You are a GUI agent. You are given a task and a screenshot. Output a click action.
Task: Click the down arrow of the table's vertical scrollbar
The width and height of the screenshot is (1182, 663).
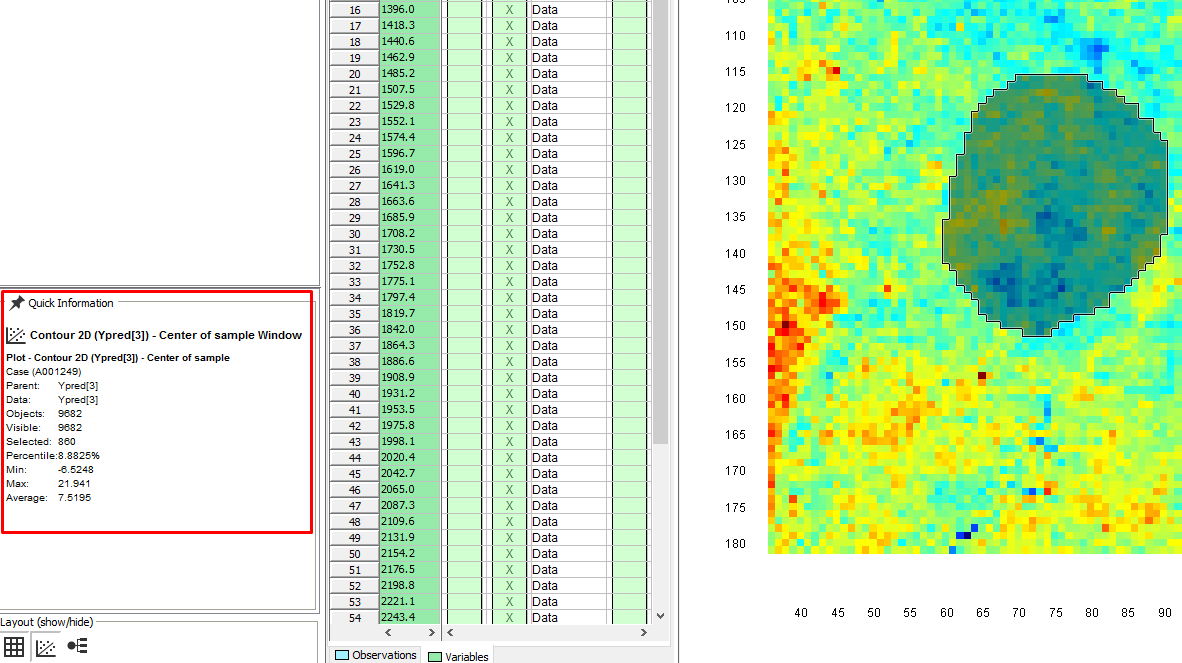pyautogui.click(x=659, y=616)
